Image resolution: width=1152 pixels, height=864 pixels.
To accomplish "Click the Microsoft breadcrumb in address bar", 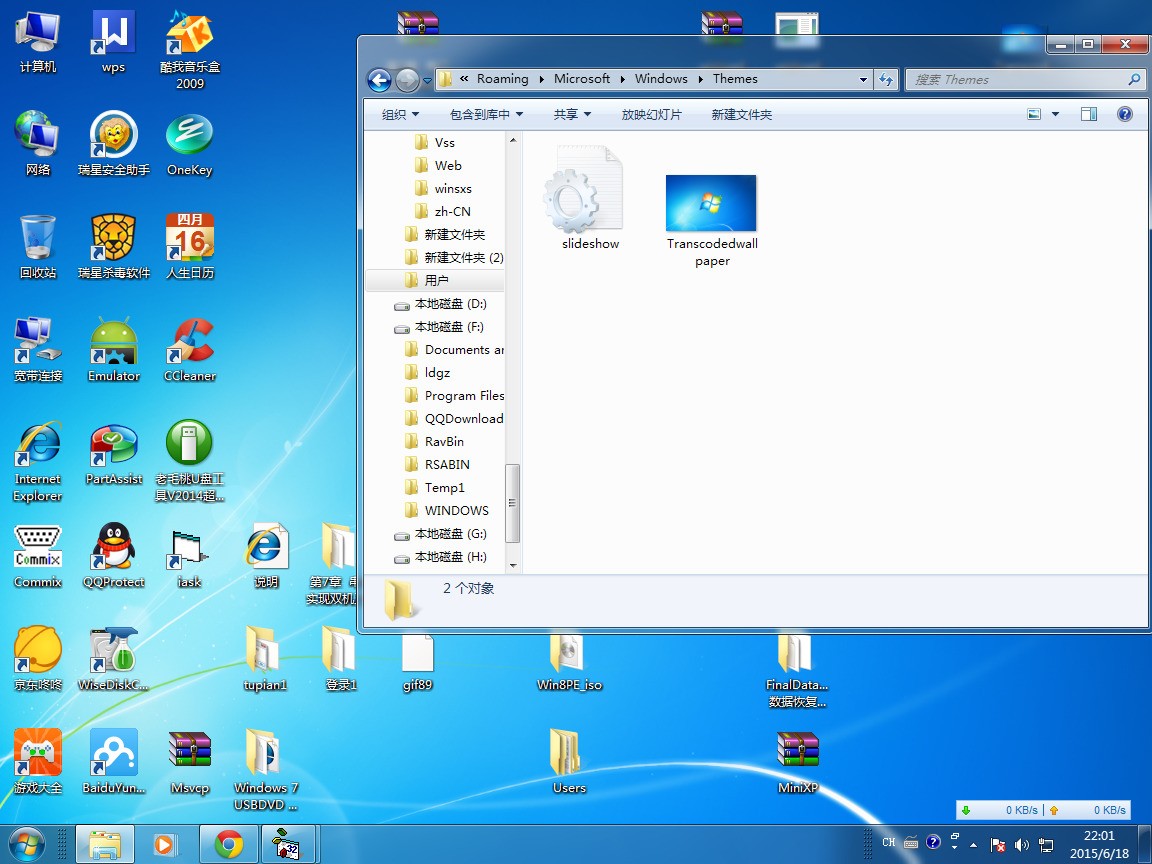I will (582, 79).
